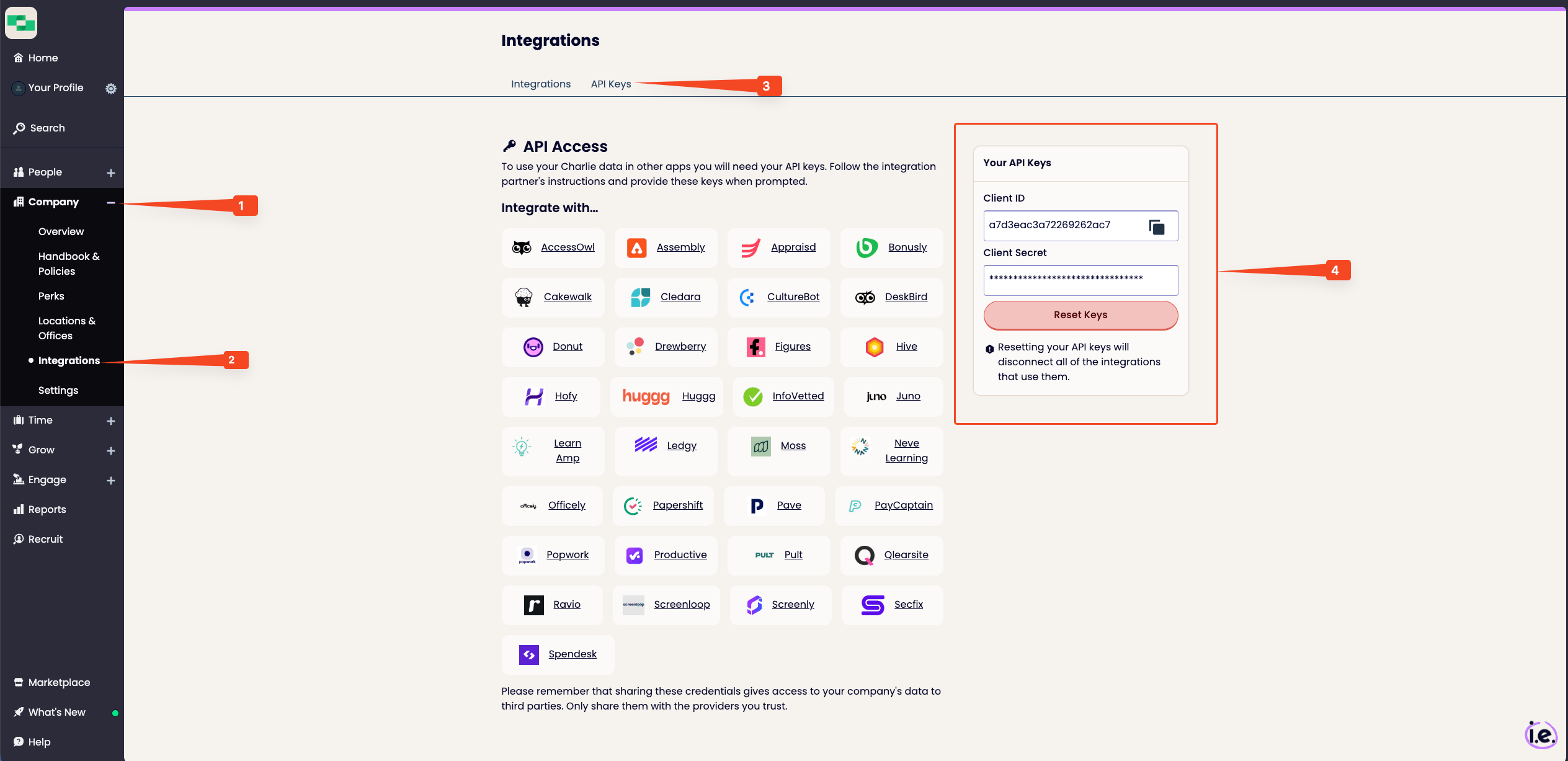1568x761 pixels.
Task: Open the Juno integration link
Action: [908, 396]
